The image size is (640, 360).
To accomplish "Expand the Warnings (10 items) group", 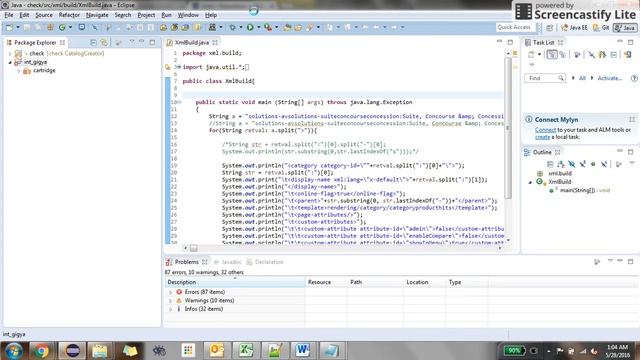I will (170, 301).
